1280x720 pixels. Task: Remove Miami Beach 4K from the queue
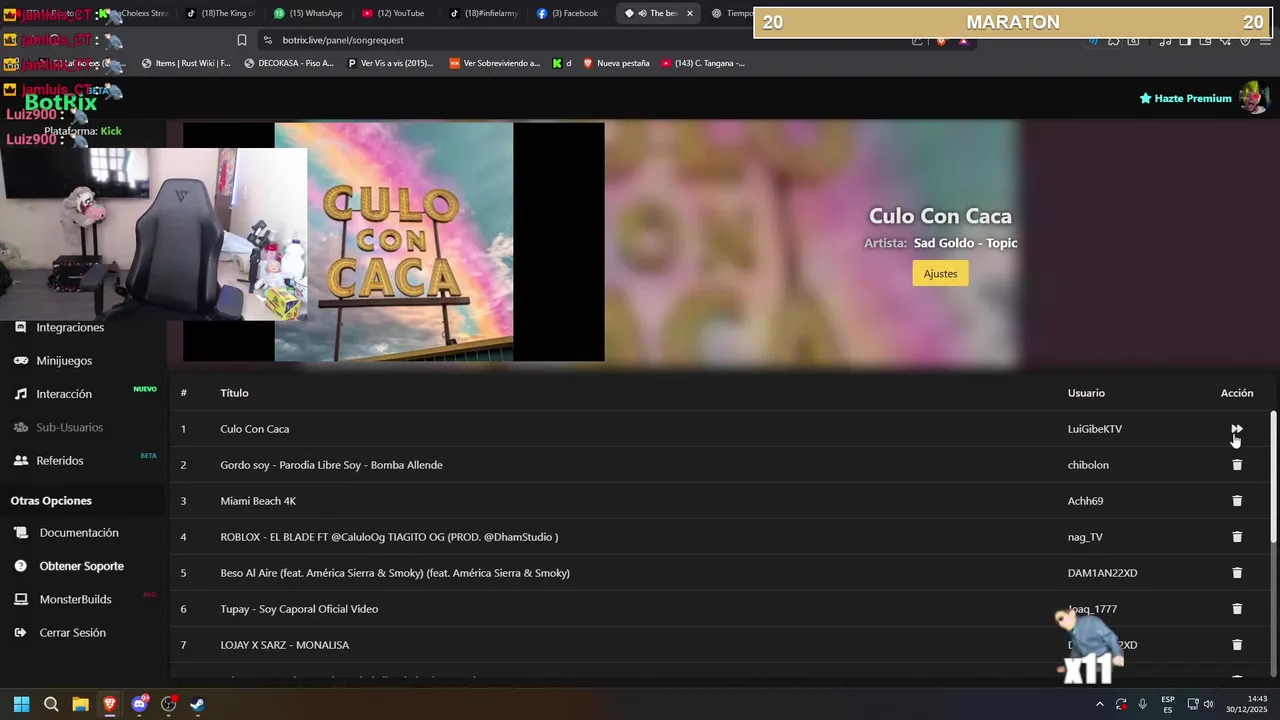click(x=1237, y=501)
